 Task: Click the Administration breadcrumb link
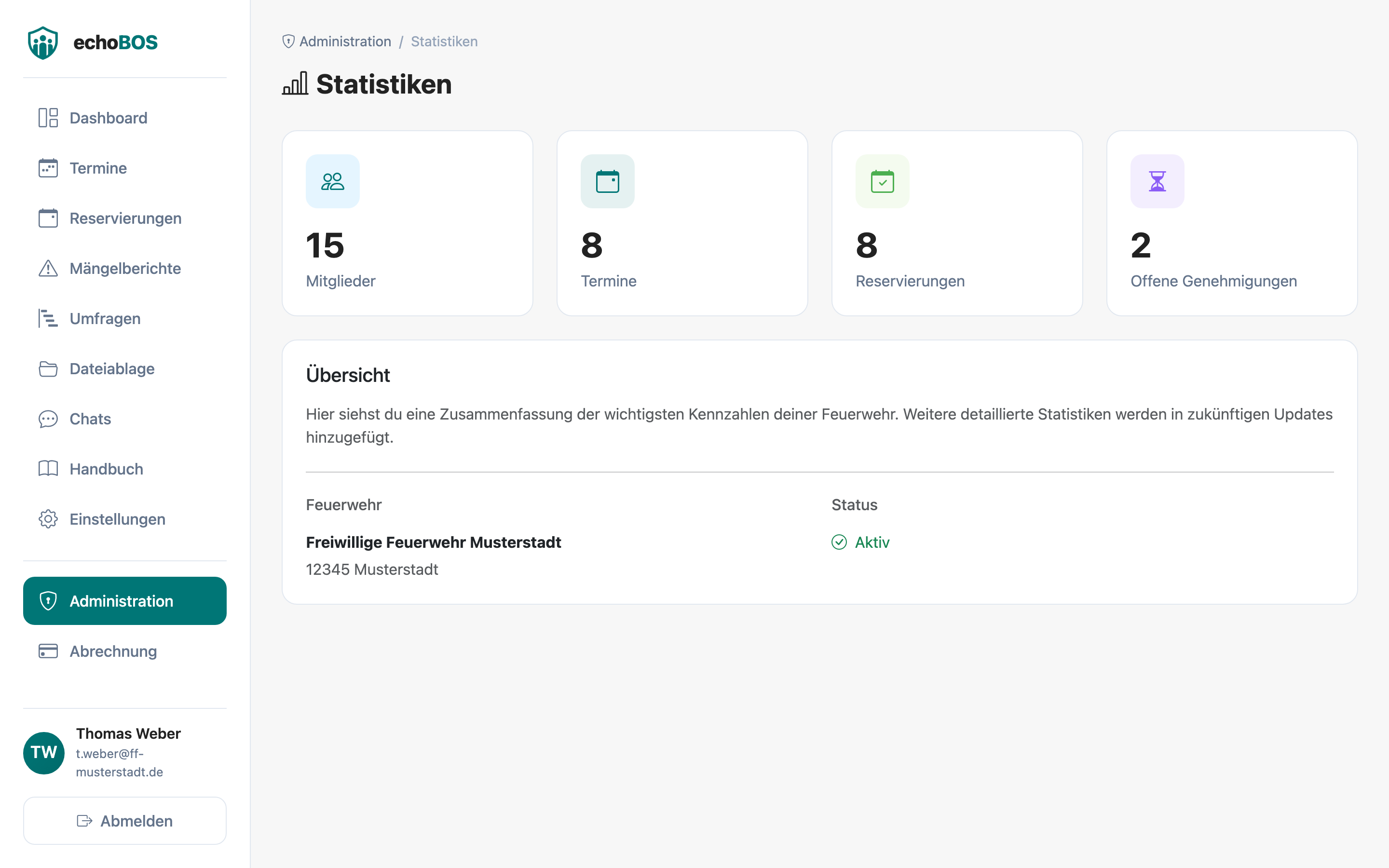[x=345, y=41]
